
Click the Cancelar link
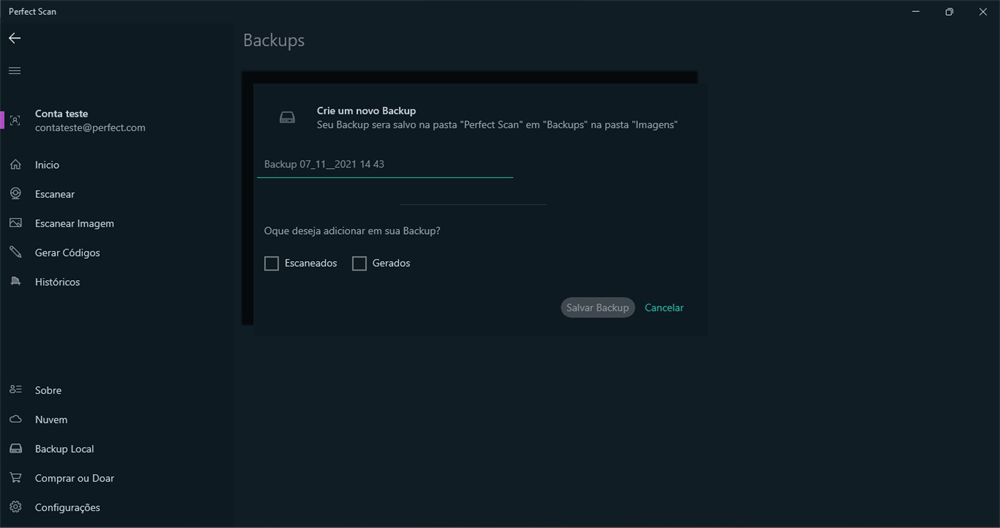click(664, 307)
